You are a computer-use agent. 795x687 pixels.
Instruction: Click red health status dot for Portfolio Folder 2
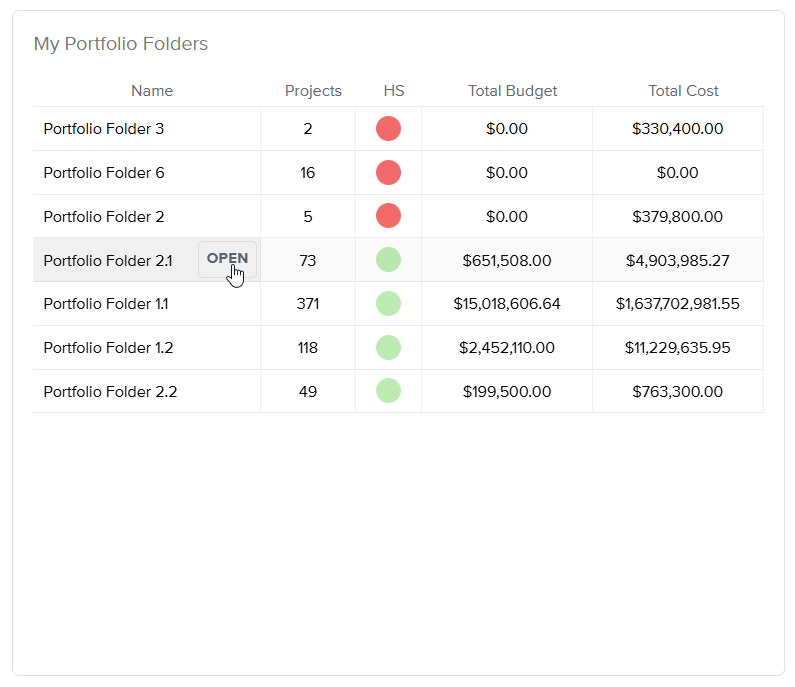388,216
